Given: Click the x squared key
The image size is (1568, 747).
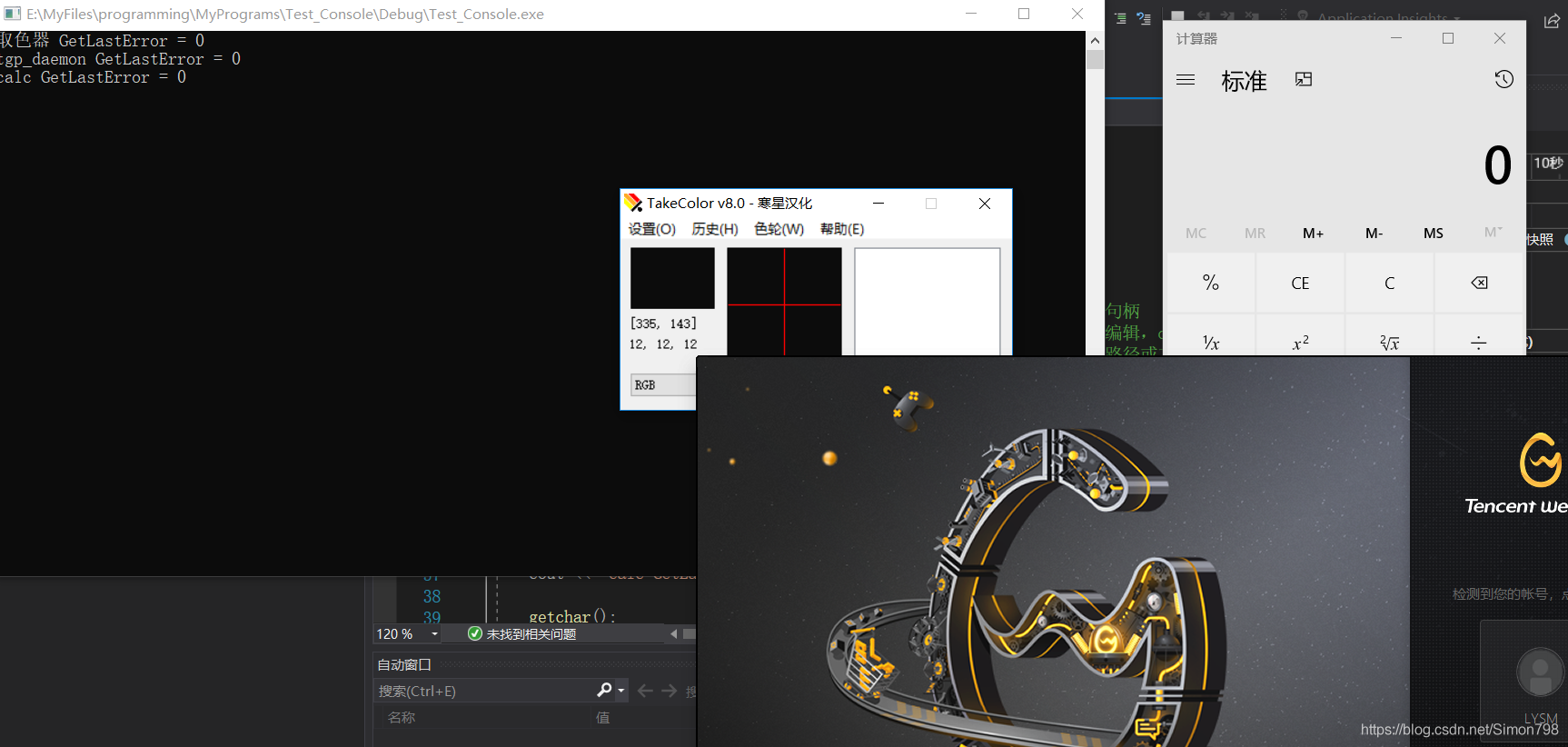Looking at the screenshot, I should click(x=1300, y=336).
